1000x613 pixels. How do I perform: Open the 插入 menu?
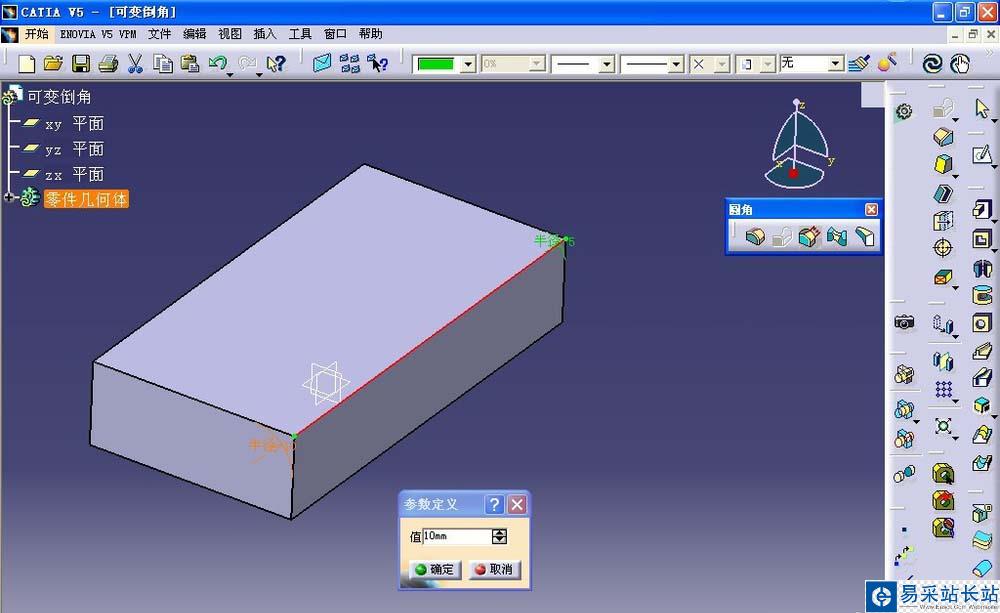pos(265,34)
